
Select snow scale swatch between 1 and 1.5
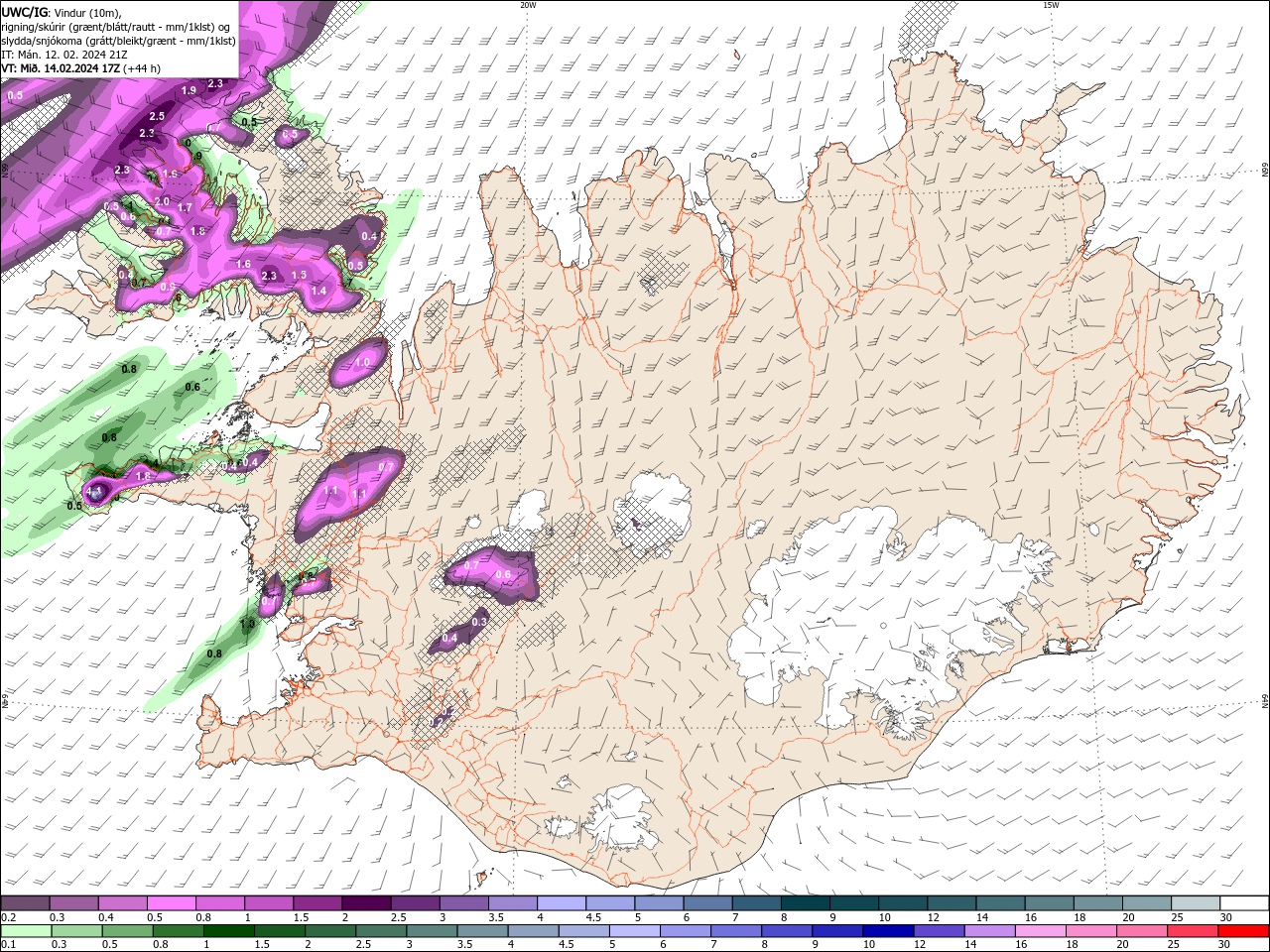click(268, 902)
